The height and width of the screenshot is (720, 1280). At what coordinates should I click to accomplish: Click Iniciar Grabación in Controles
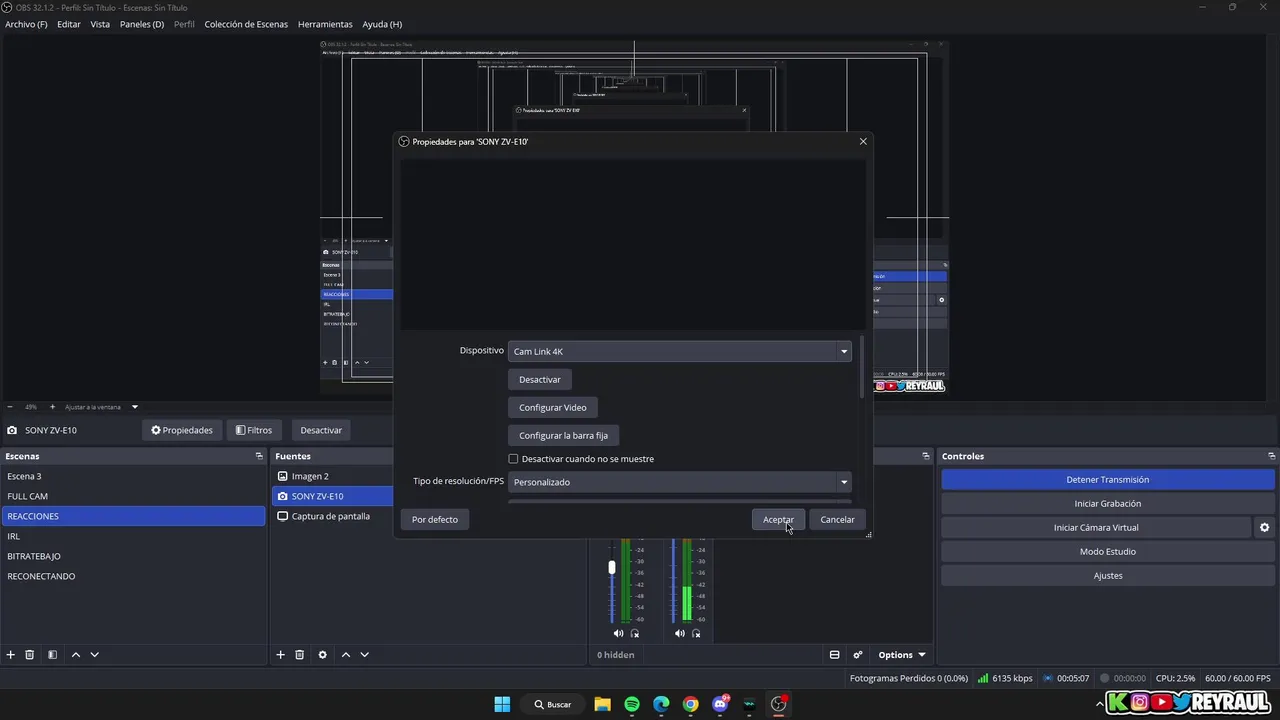(x=1108, y=503)
